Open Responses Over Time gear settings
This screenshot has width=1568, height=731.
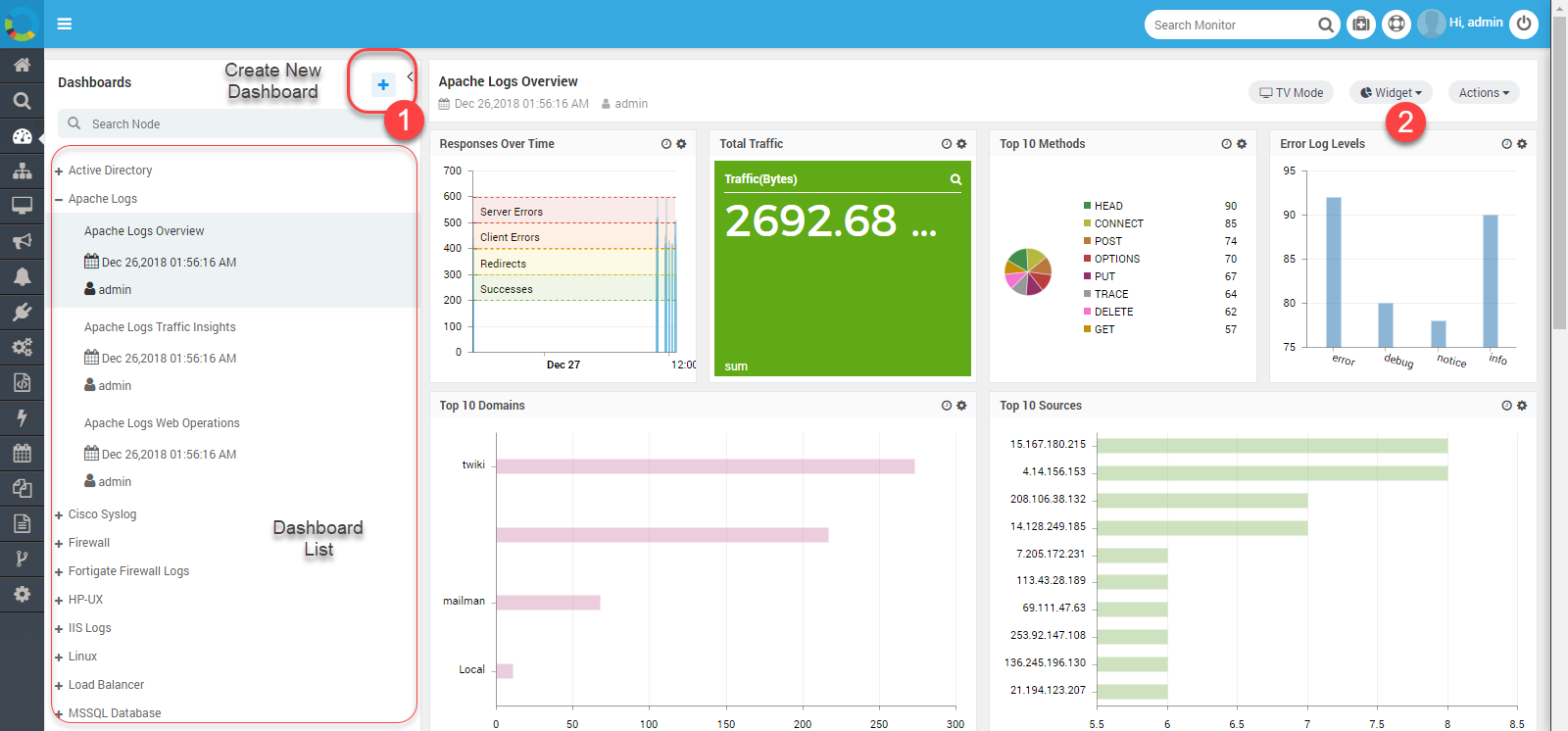[x=681, y=144]
